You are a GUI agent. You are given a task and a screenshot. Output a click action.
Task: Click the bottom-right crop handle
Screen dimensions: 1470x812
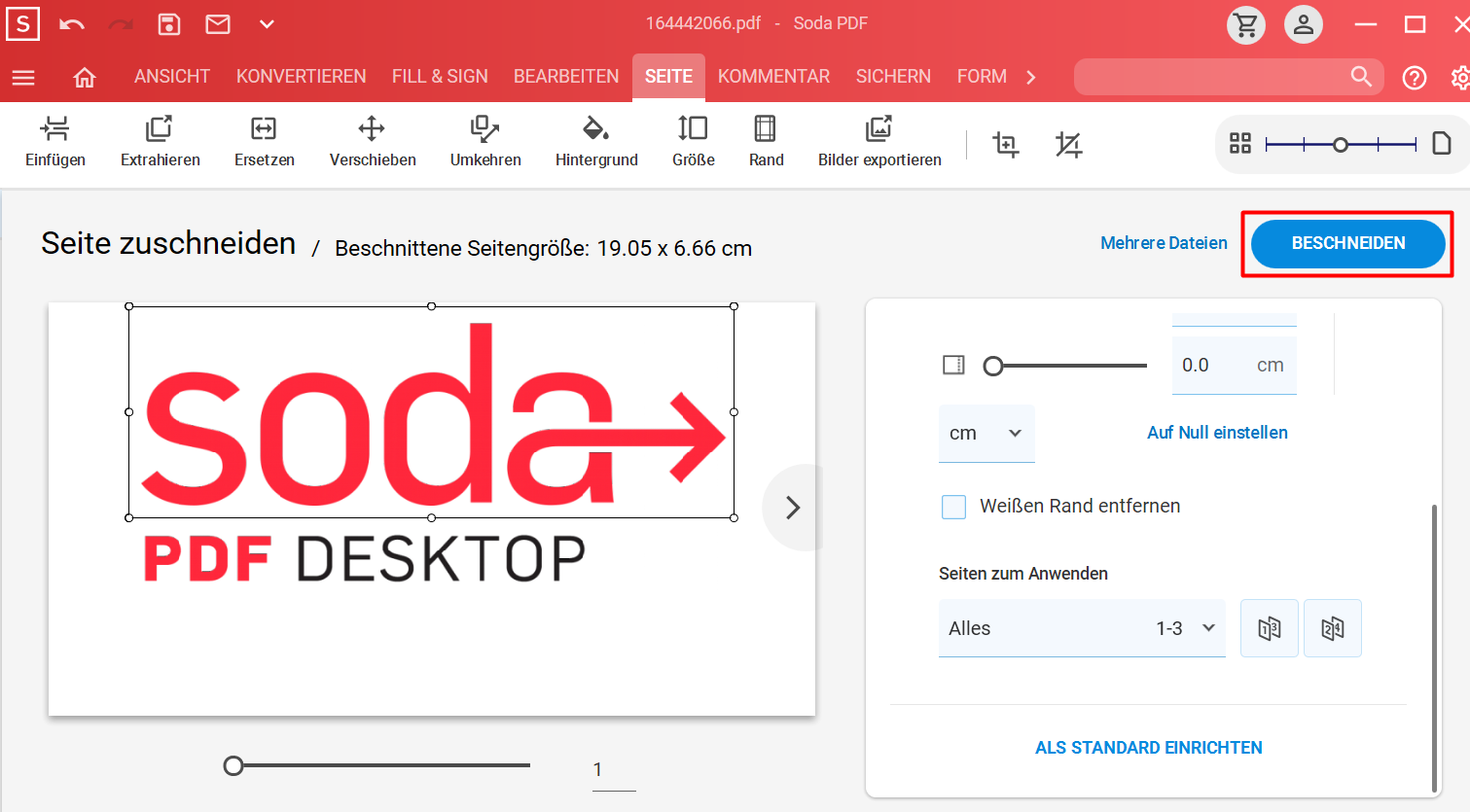tap(735, 517)
